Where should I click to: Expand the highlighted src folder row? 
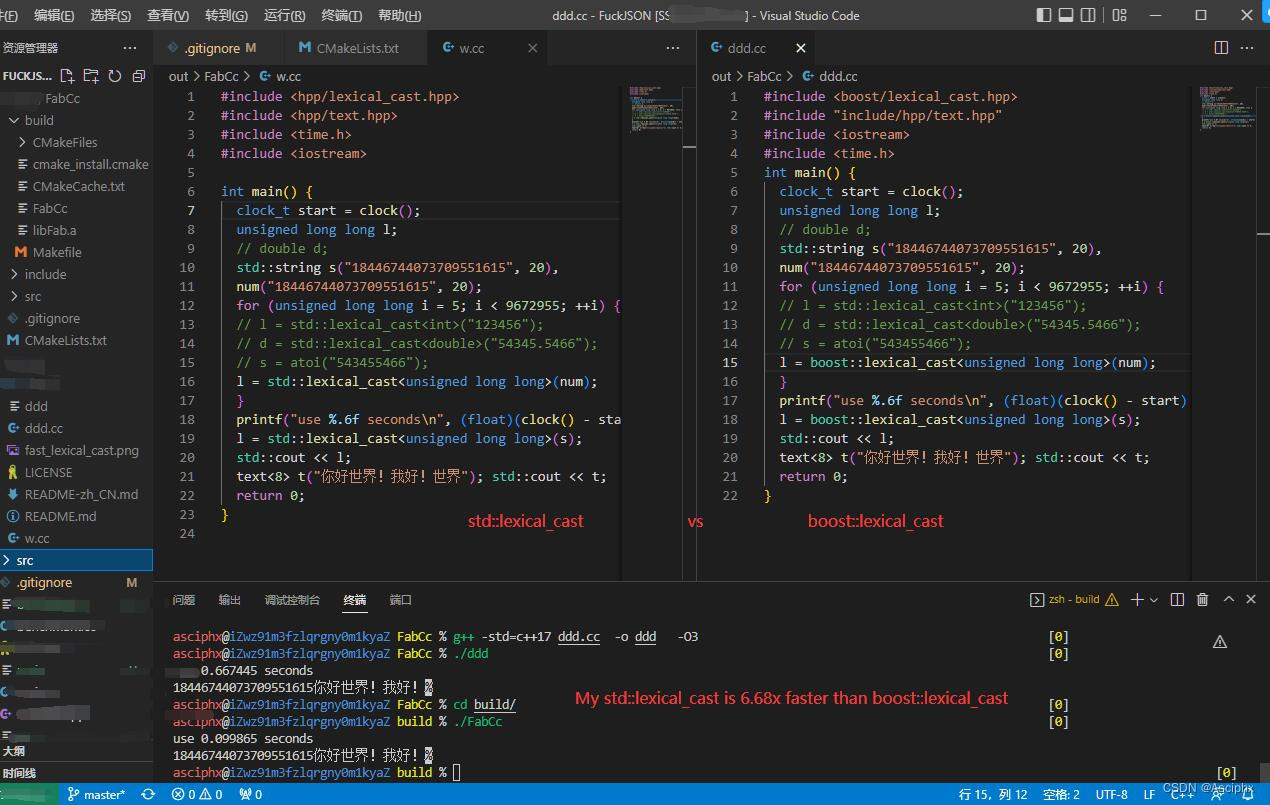pos(77,560)
